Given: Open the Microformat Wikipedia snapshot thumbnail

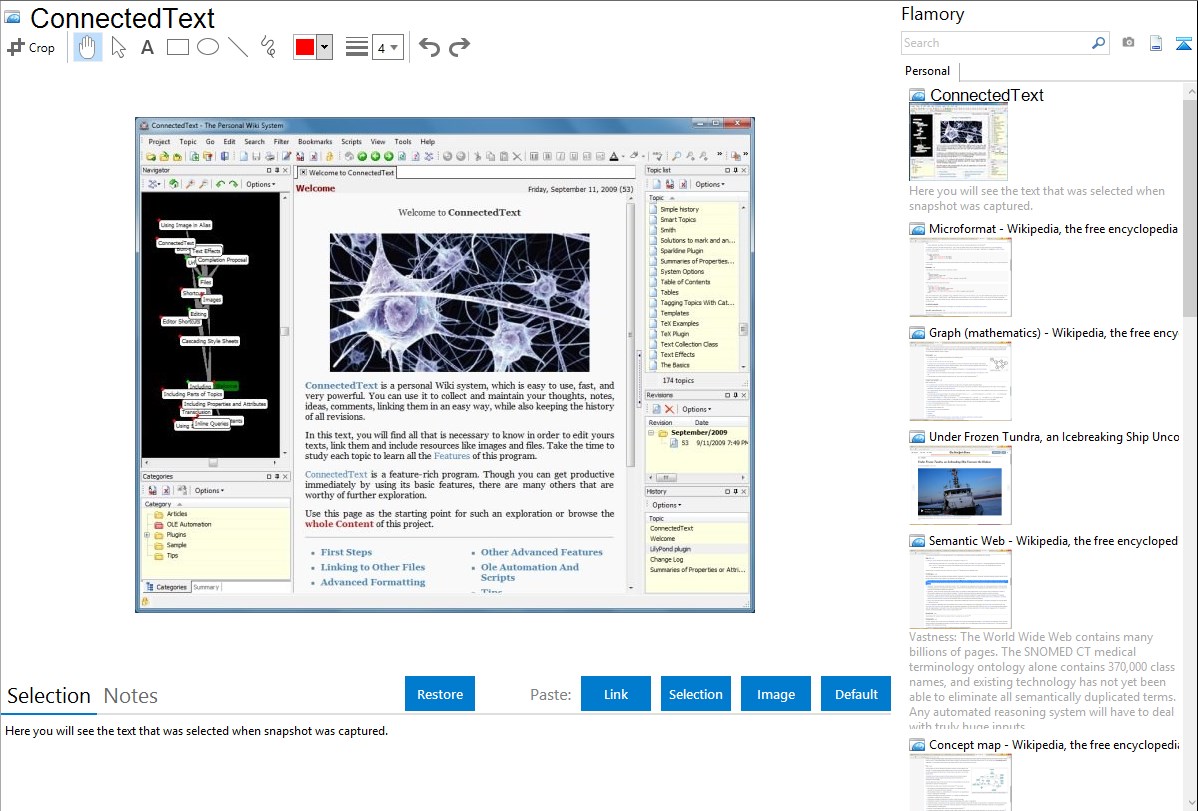Looking at the screenshot, I should (960, 277).
